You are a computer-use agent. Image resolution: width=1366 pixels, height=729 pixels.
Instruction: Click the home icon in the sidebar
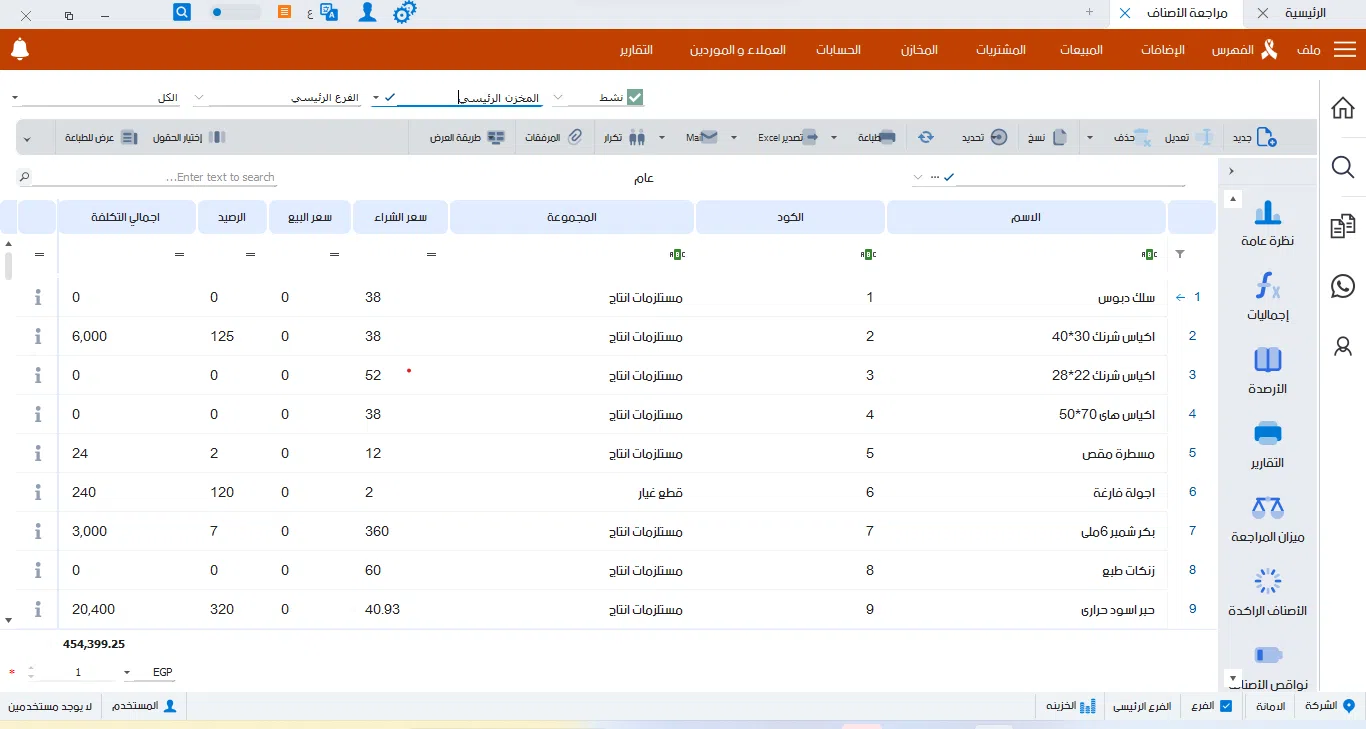tap(1343, 108)
